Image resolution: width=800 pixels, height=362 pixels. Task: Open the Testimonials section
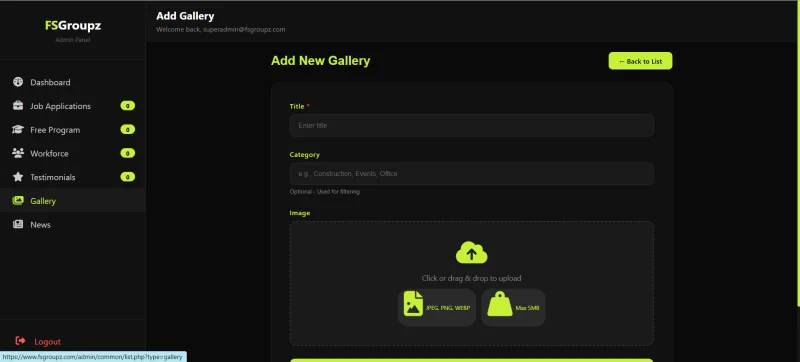click(x=72, y=177)
